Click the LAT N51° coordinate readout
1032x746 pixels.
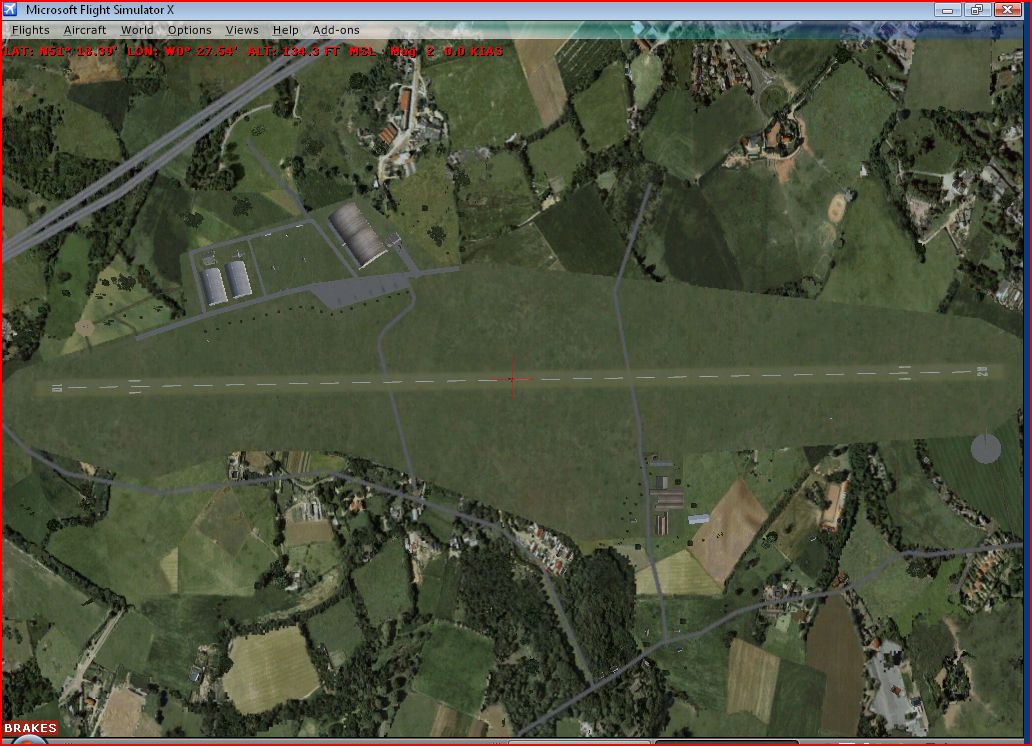tap(59, 51)
